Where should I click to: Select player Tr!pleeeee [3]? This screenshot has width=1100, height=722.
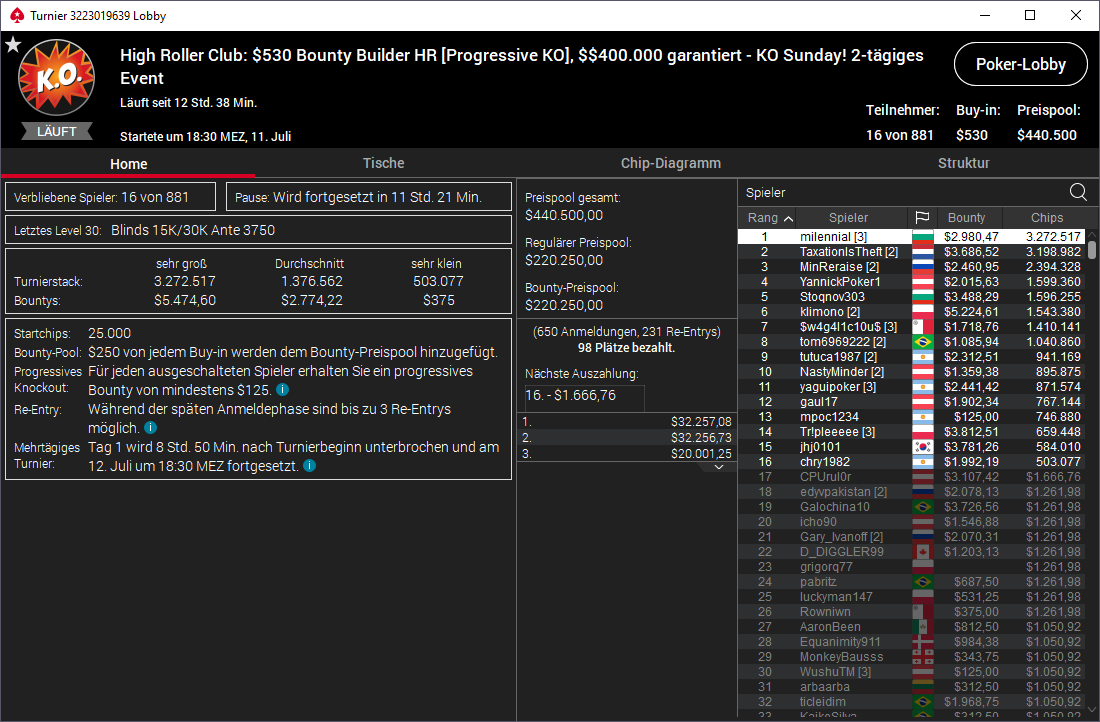pos(911,432)
